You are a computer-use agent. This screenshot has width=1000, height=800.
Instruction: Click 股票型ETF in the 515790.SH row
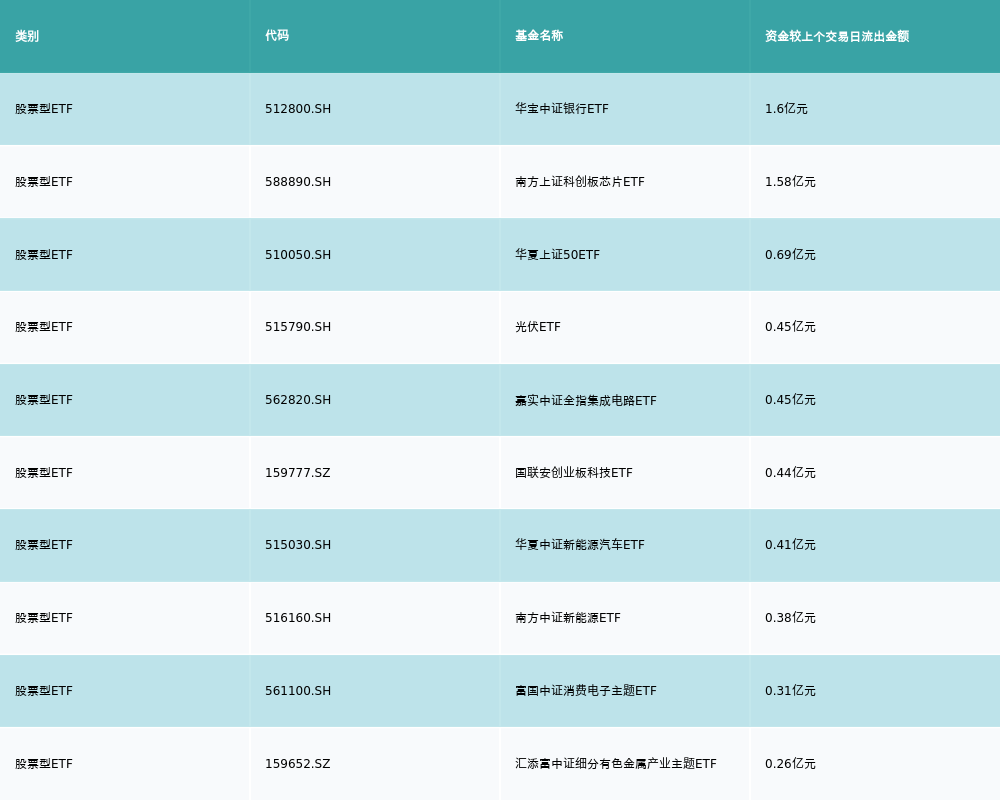[44, 327]
